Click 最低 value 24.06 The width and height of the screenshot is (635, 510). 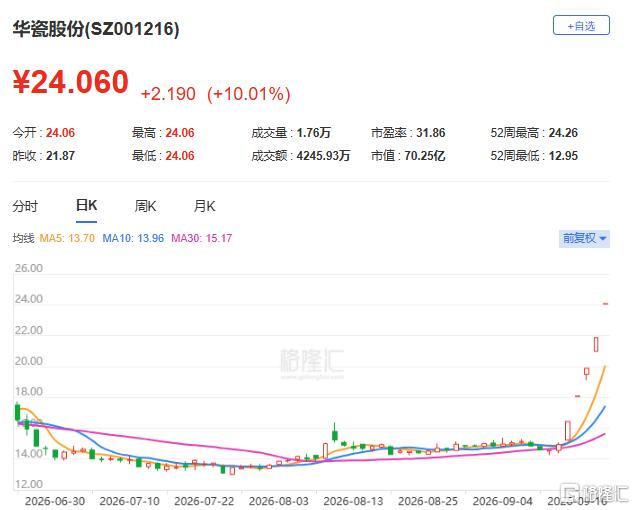pyautogui.click(x=180, y=156)
